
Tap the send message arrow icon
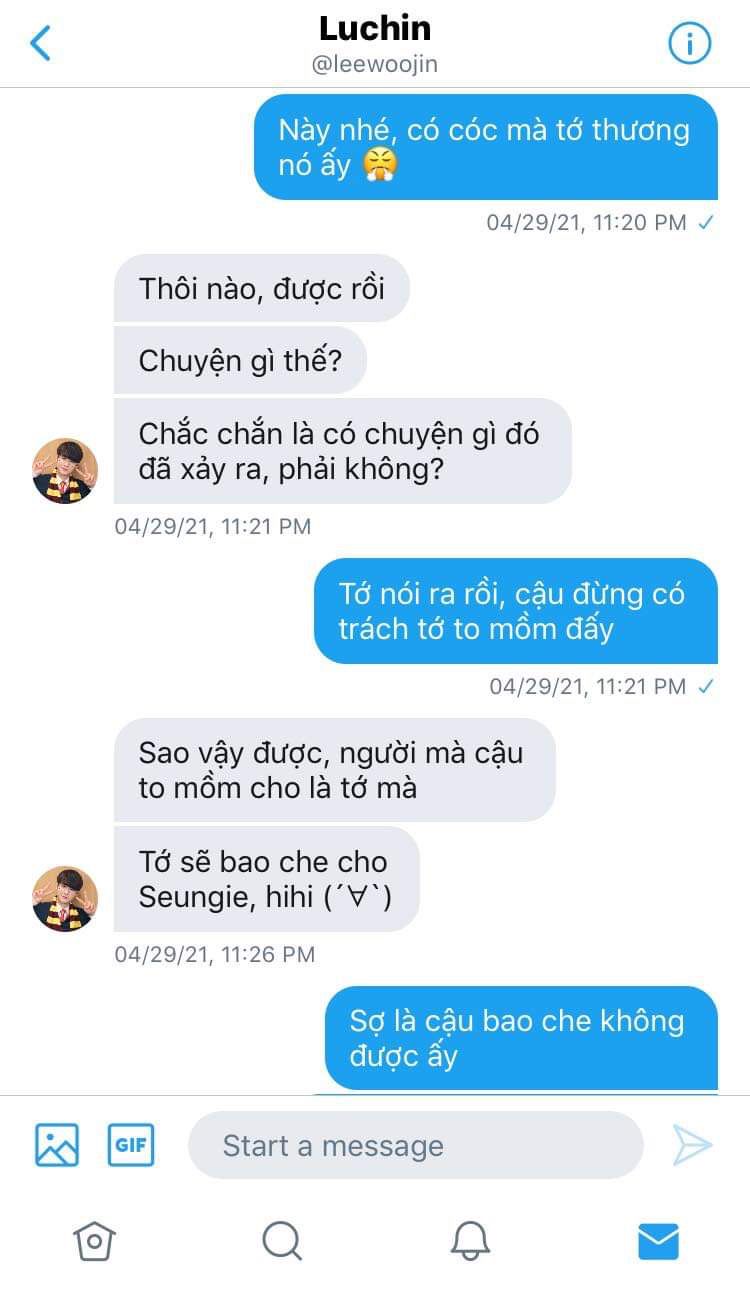692,1145
